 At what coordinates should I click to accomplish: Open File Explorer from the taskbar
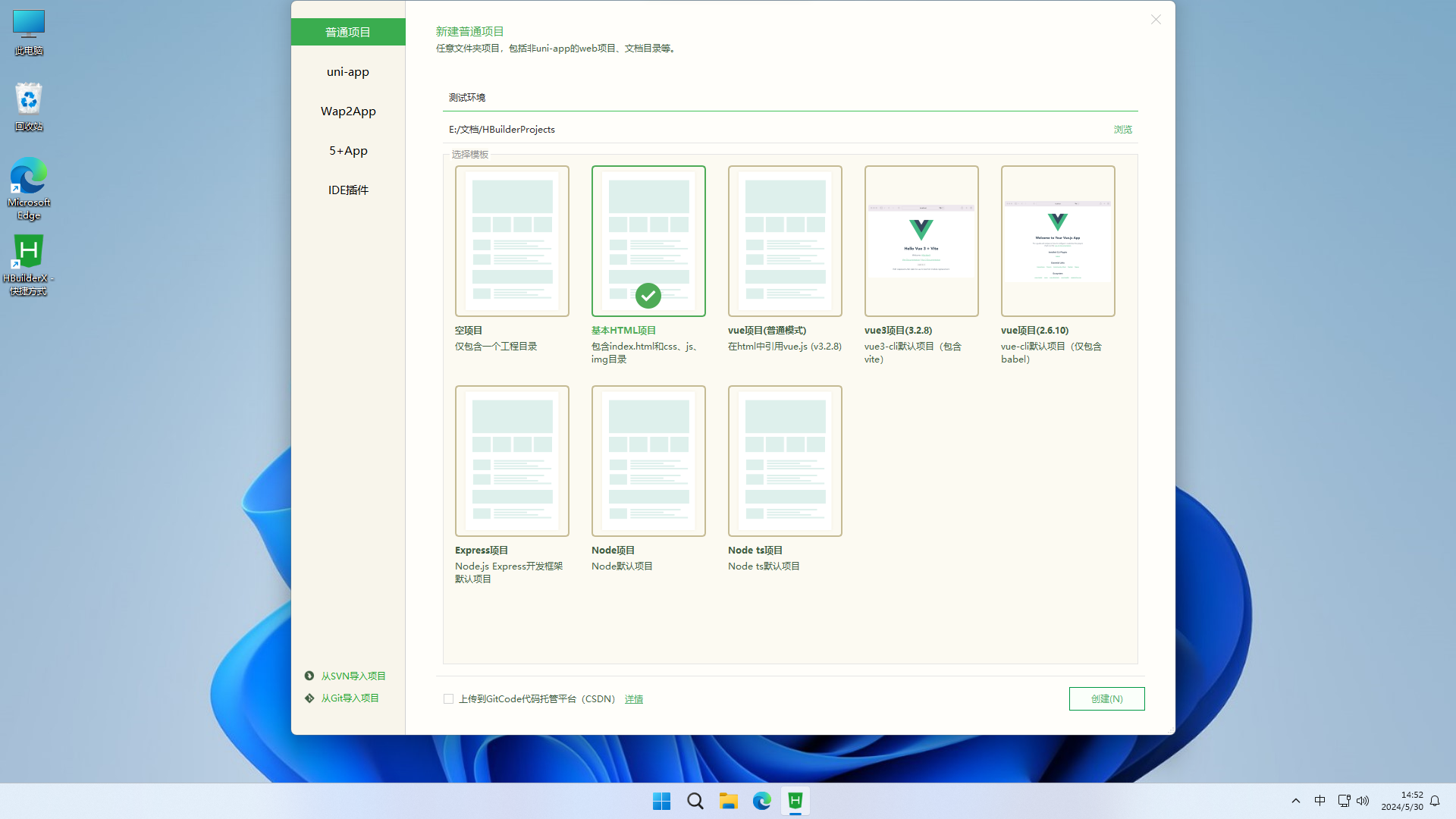(729, 801)
